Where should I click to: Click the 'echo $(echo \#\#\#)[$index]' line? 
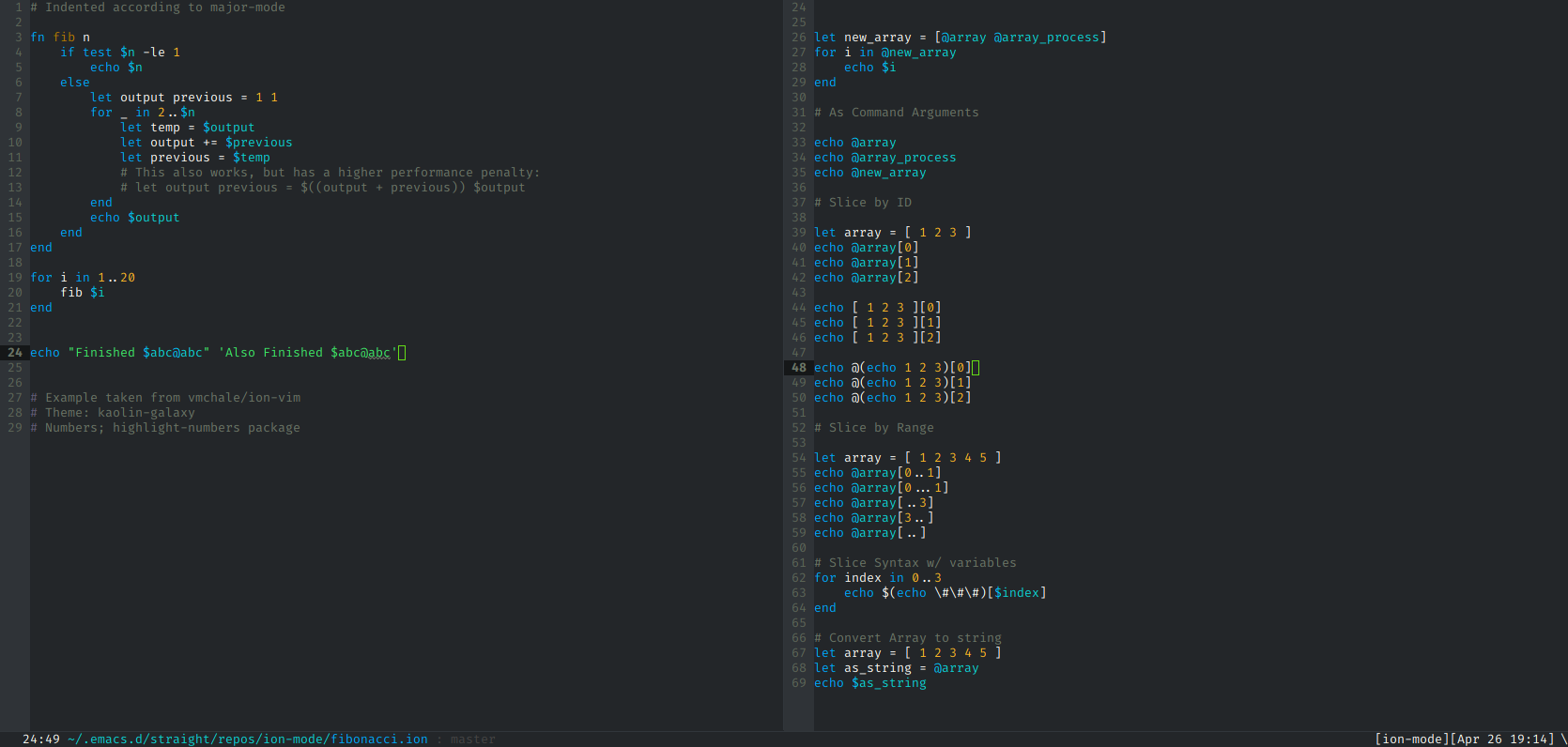(945, 593)
